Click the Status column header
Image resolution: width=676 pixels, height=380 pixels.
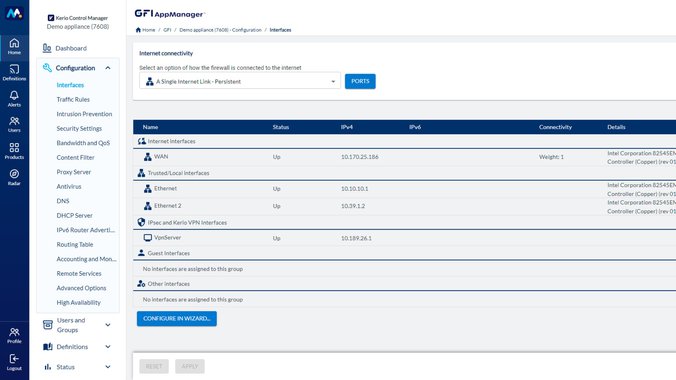coord(281,127)
